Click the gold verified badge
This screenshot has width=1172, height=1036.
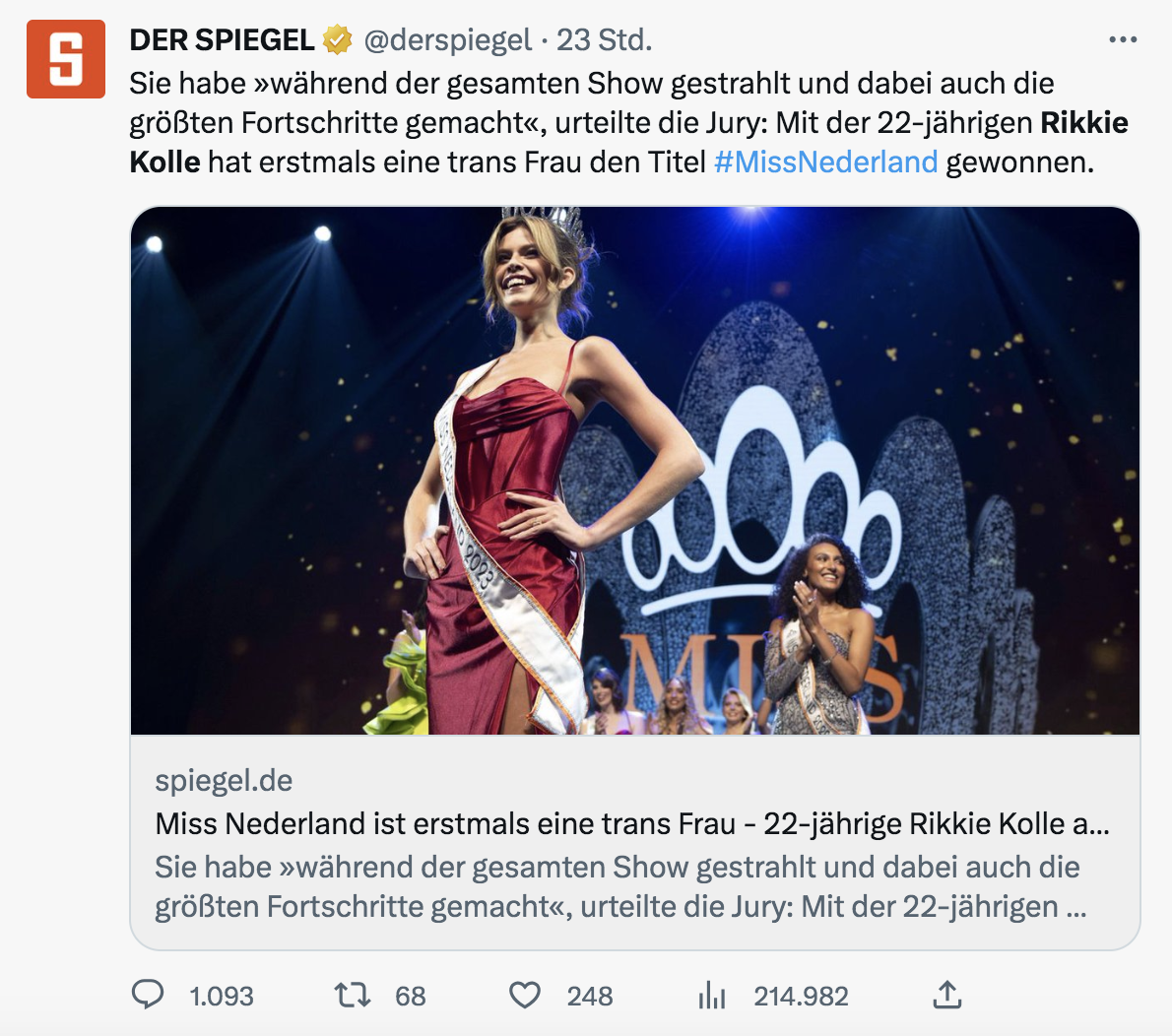coord(338,40)
